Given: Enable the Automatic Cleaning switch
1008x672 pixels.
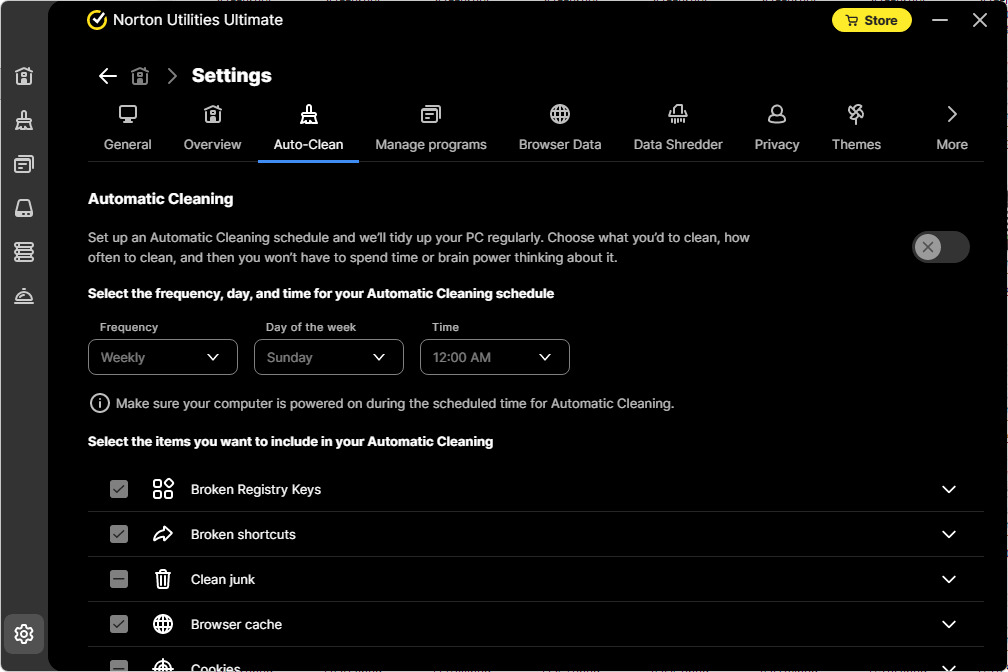Looking at the screenshot, I should [x=939, y=247].
